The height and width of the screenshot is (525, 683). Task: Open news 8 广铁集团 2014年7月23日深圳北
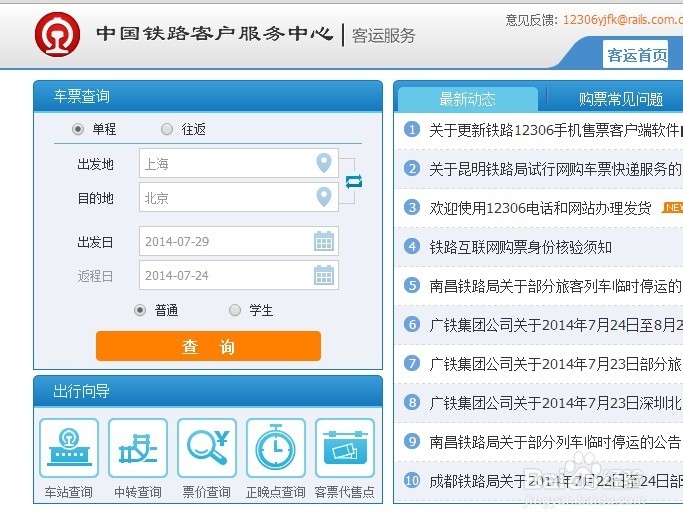(556, 403)
